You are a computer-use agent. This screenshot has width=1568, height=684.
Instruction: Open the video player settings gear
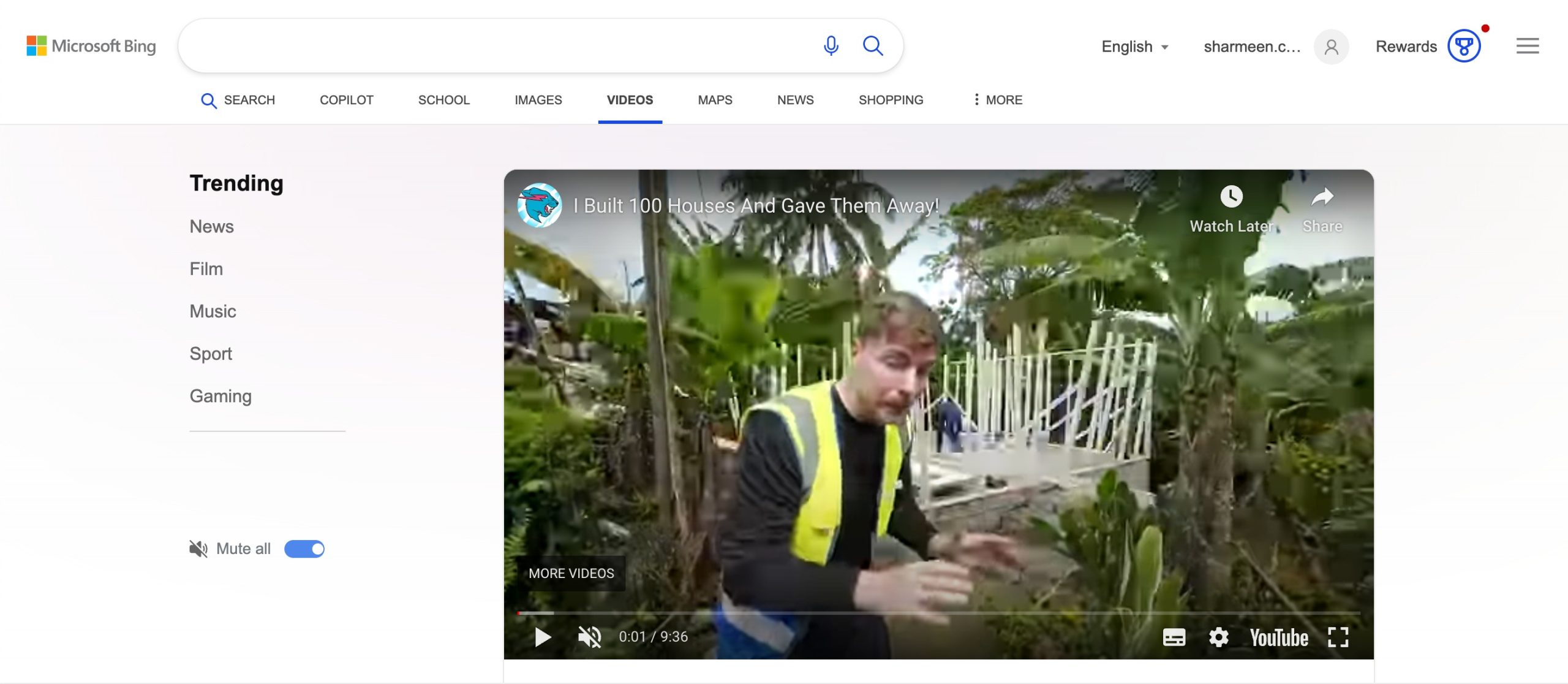(1218, 637)
